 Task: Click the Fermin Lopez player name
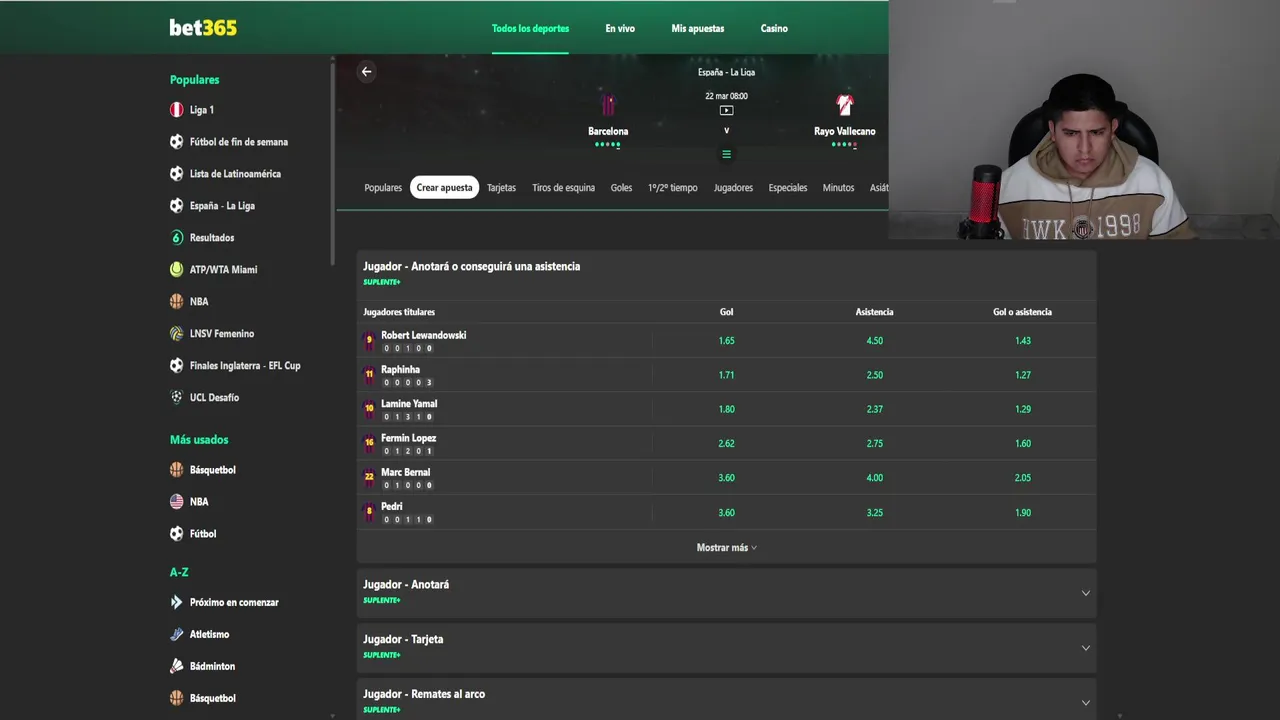point(408,438)
